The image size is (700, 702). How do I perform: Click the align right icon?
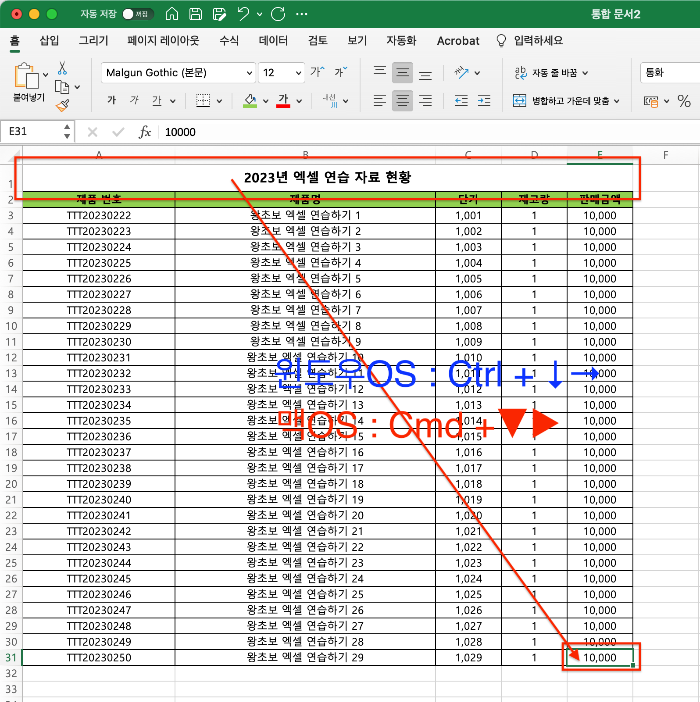pyautogui.click(x=425, y=101)
